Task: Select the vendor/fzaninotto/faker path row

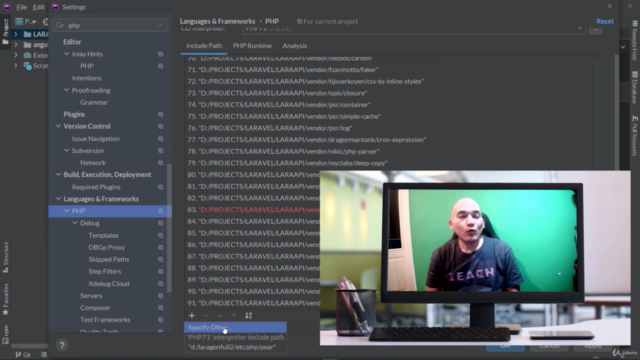Action: 283,70
